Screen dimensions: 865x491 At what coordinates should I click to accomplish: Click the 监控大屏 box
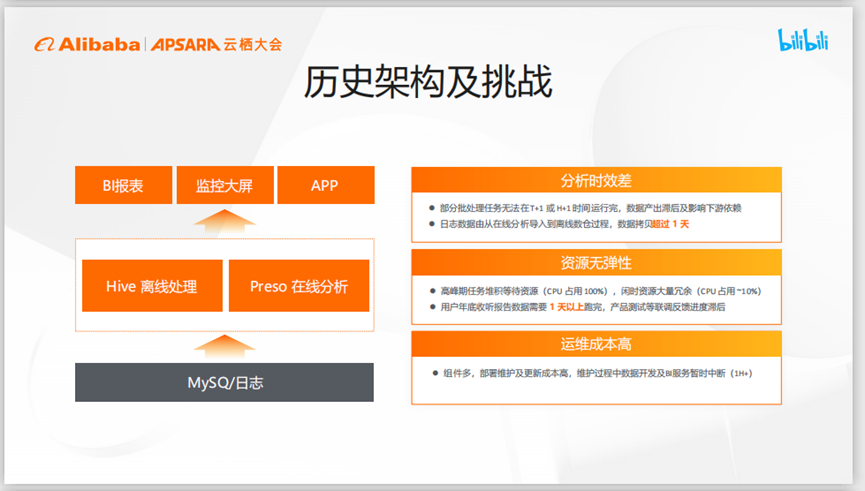click(225, 185)
